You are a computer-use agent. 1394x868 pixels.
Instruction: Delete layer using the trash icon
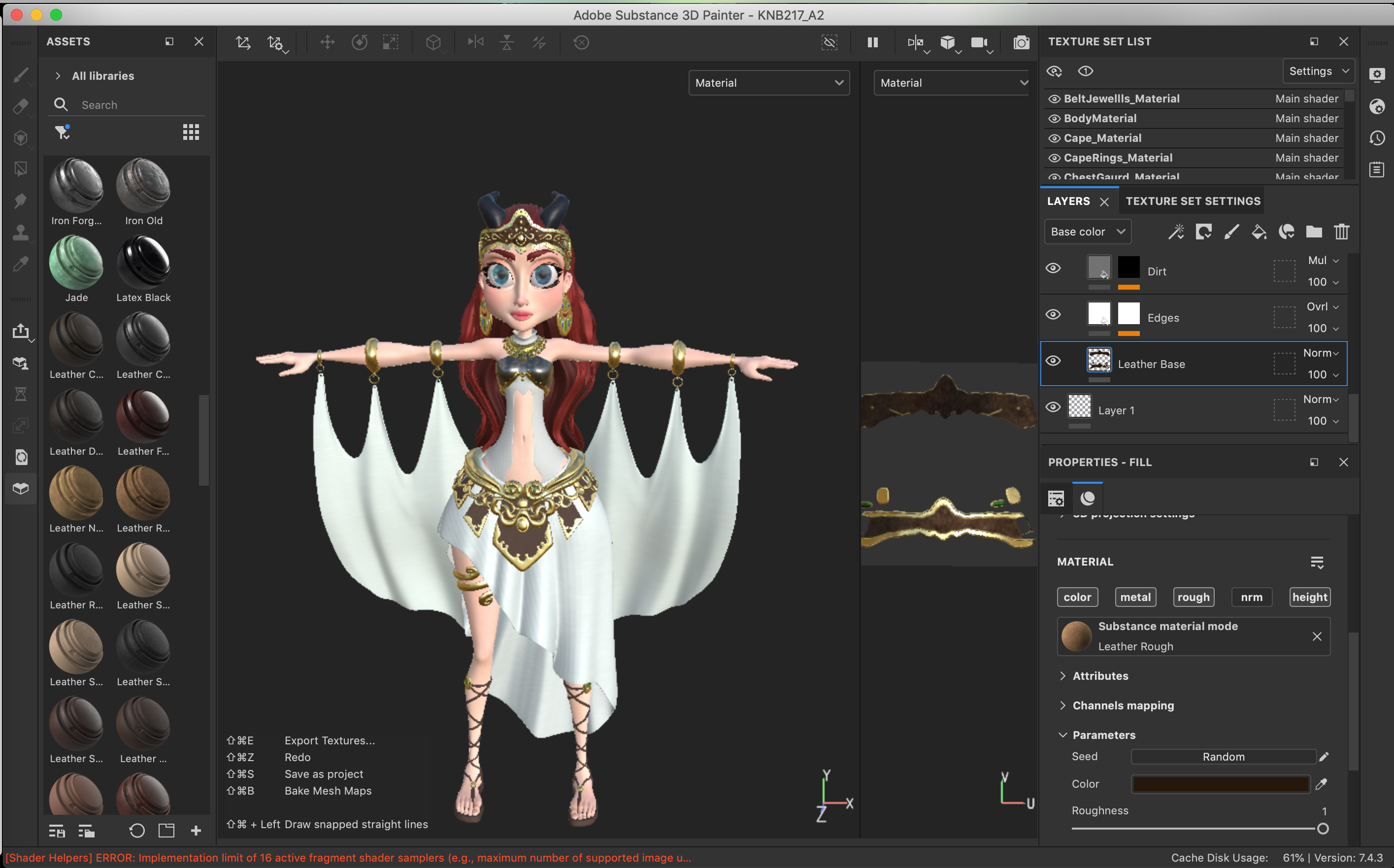[x=1341, y=232]
